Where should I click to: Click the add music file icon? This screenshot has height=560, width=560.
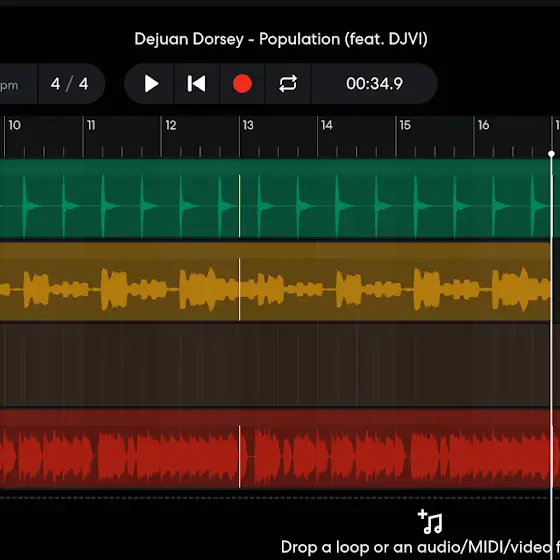click(x=430, y=522)
